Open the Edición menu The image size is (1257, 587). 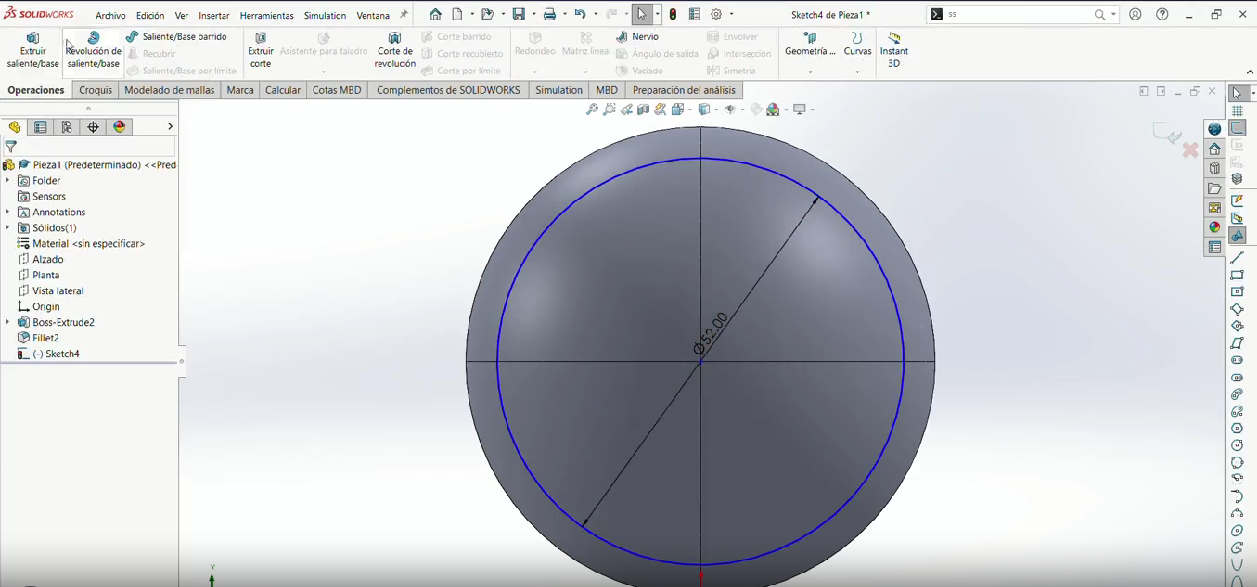(x=150, y=16)
